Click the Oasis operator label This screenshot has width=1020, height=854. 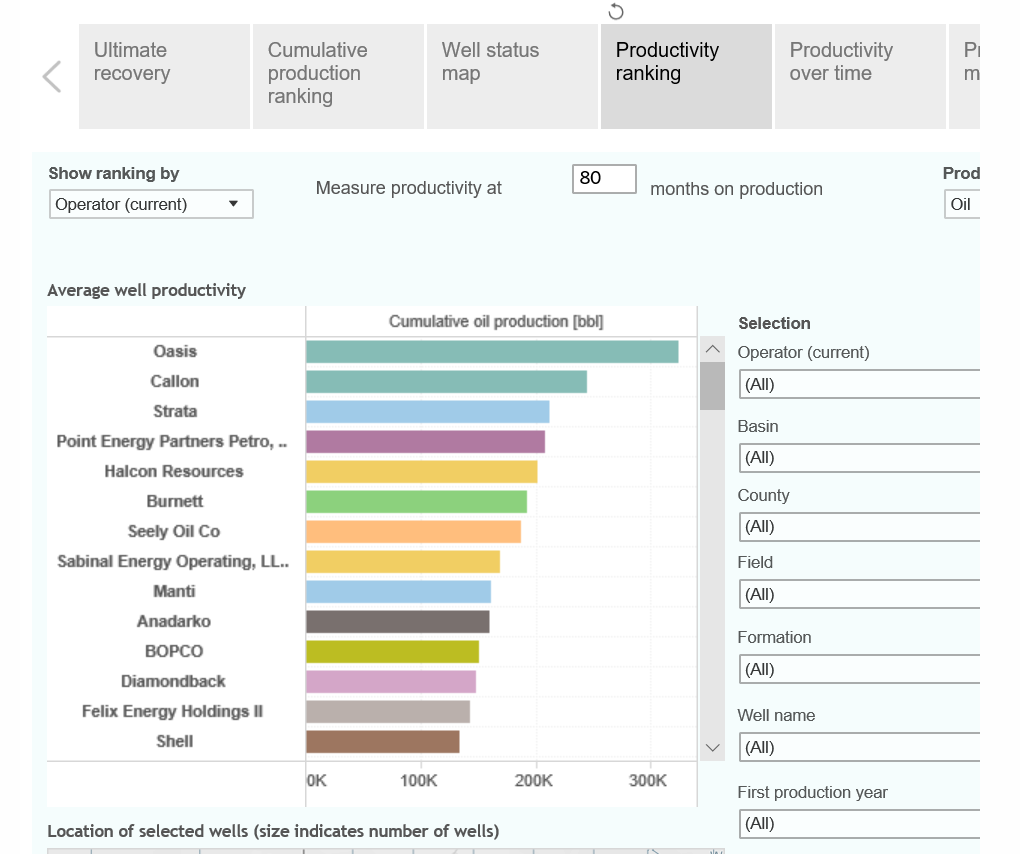[x=175, y=351]
